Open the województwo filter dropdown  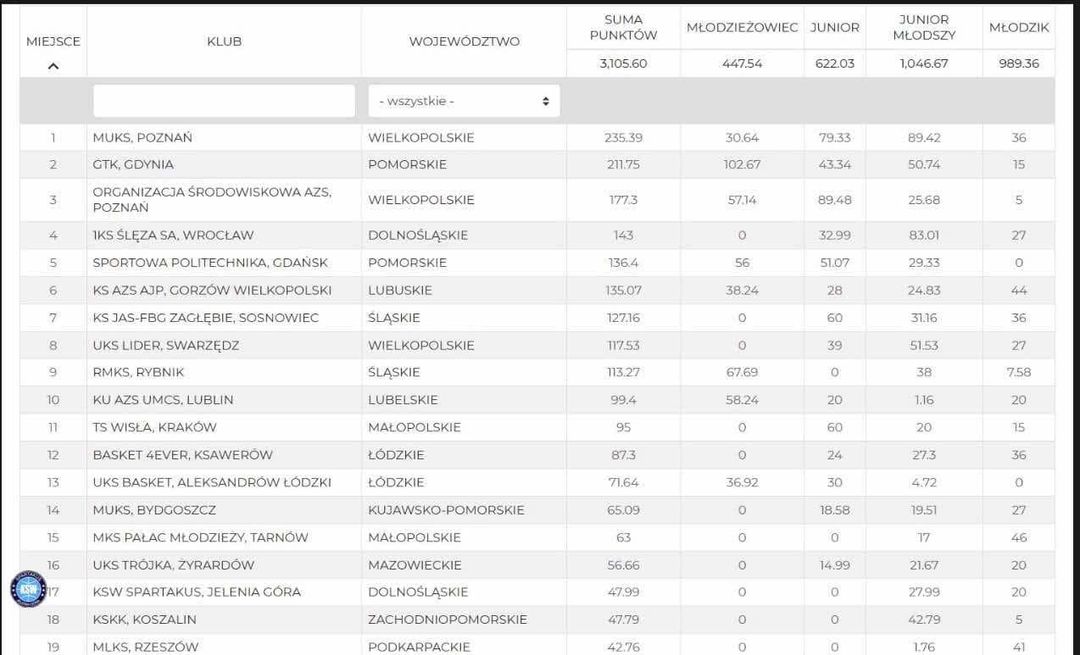(x=464, y=101)
